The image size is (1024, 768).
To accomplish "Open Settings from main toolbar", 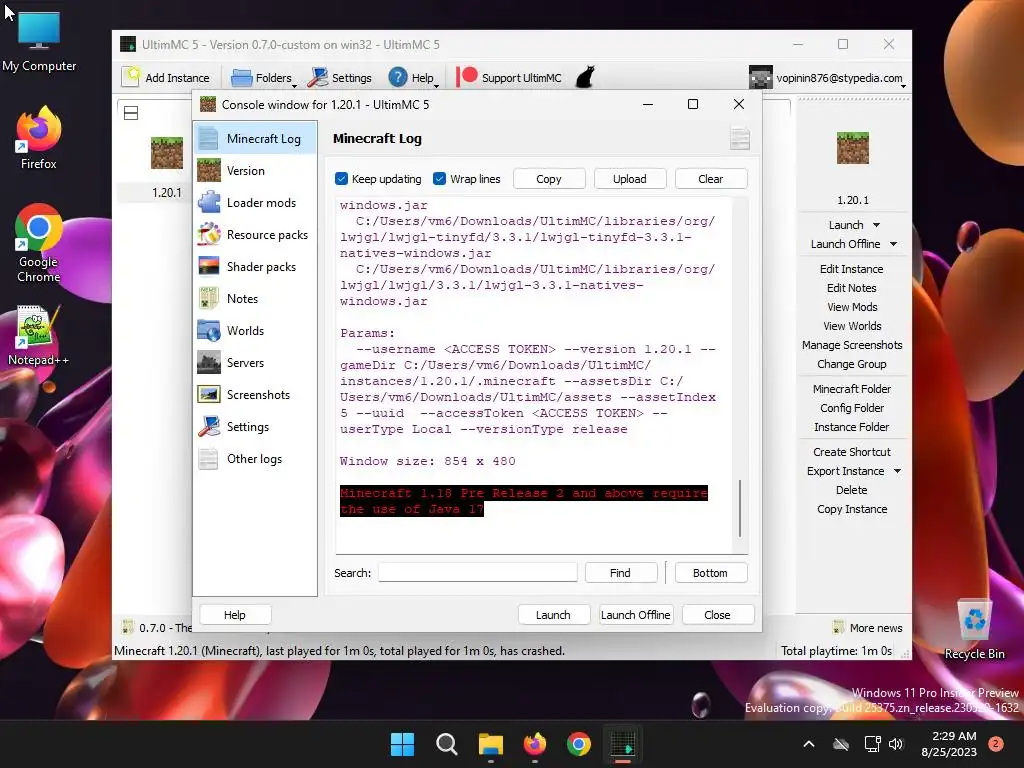I will pyautogui.click(x=340, y=78).
